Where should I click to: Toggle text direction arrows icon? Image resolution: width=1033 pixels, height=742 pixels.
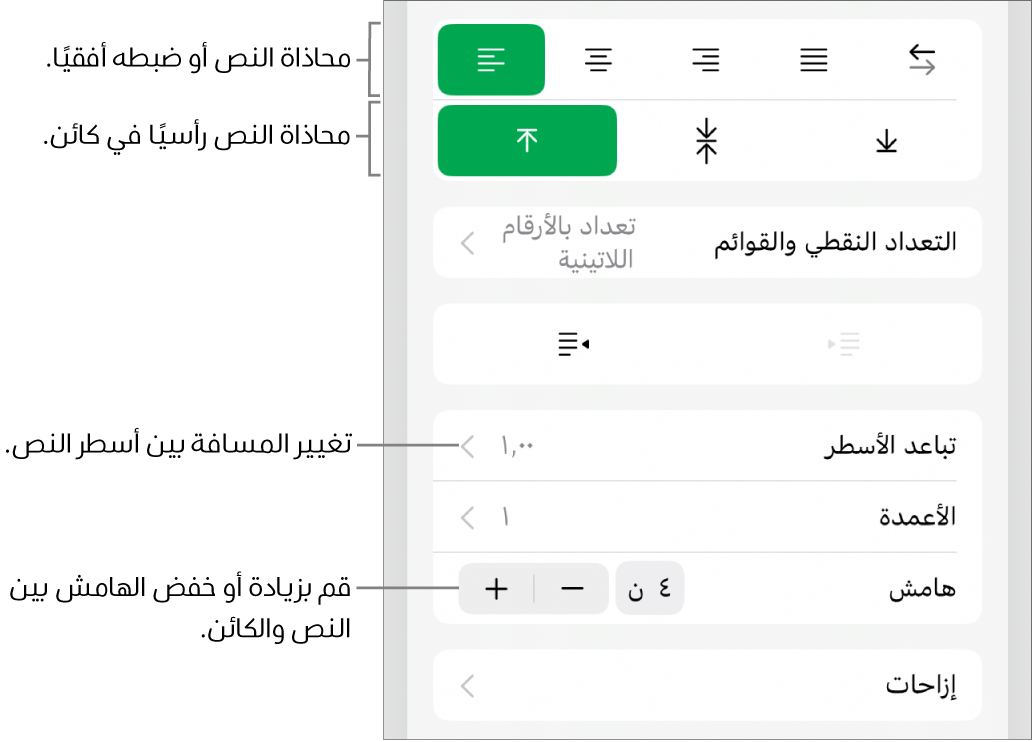pos(921,60)
